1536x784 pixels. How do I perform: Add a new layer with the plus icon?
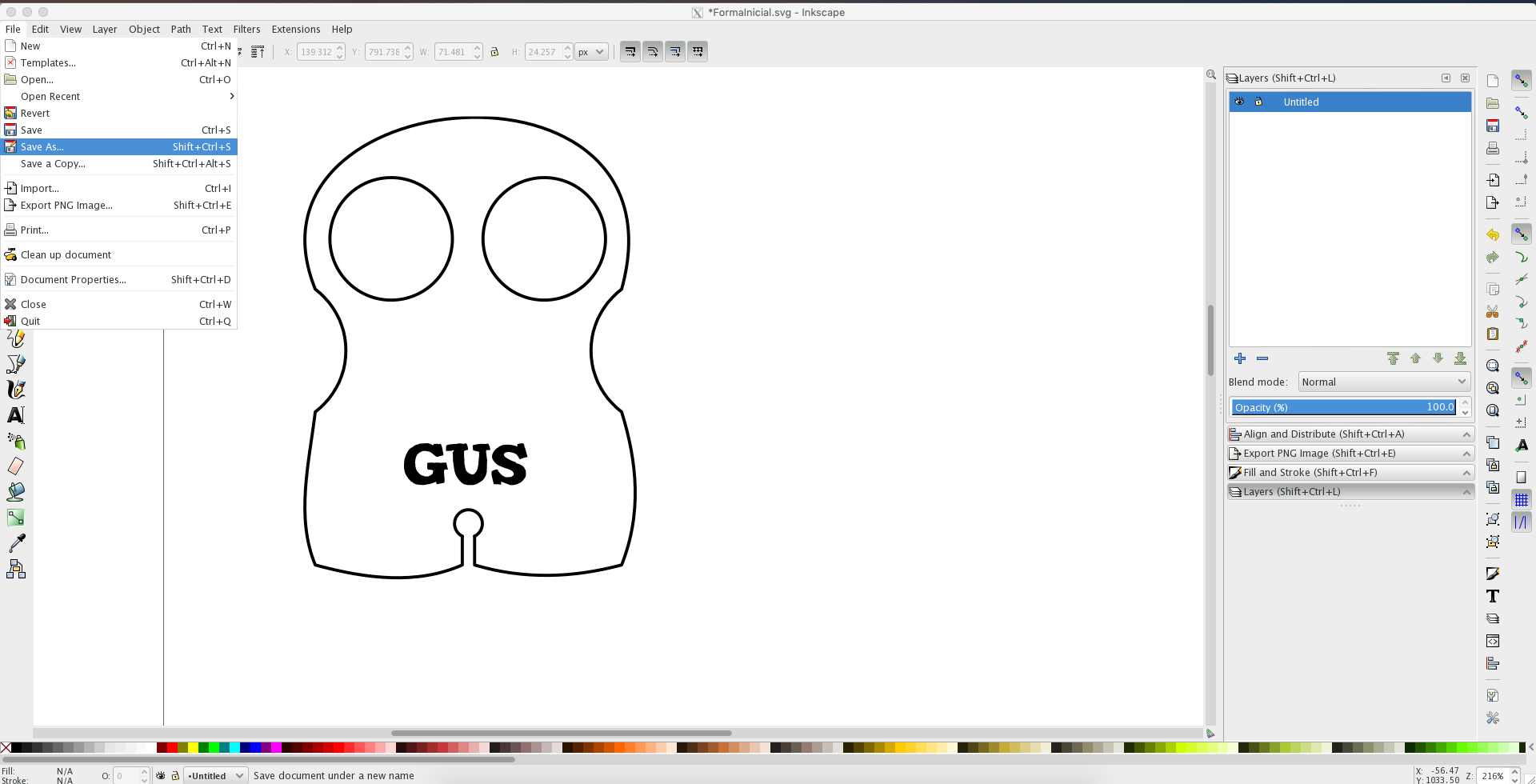pos(1240,358)
